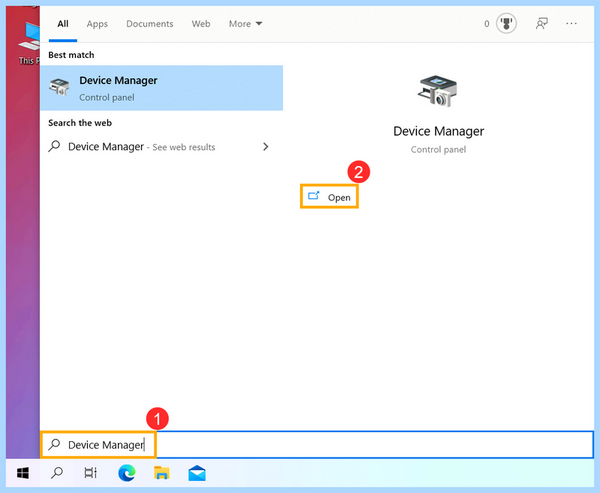600x493 pixels.
Task: Expand the More filter dropdown
Action: pyautogui.click(x=245, y=24)
